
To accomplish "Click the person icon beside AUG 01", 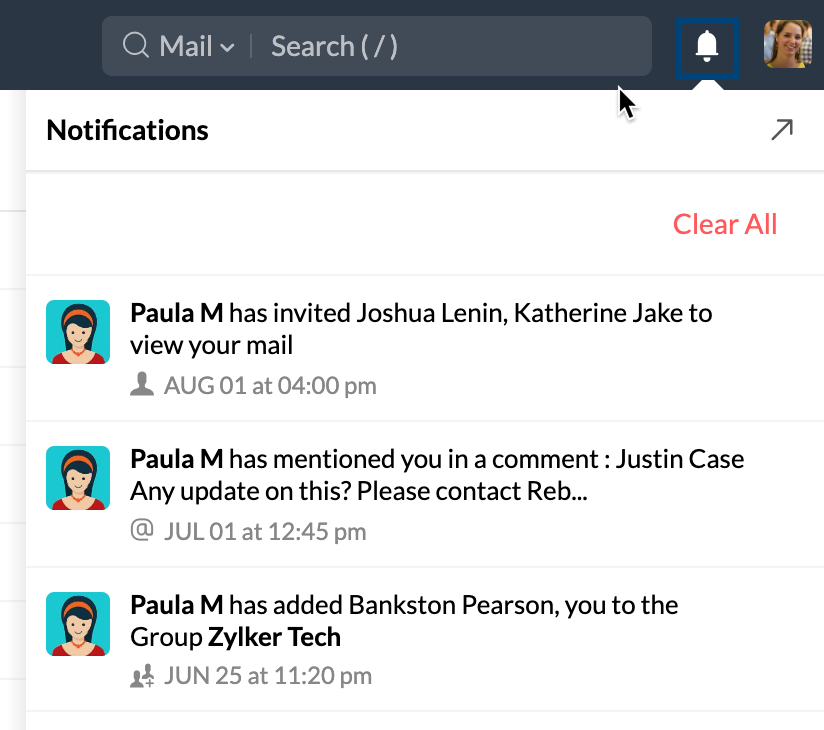I will pyautogui.click(x=142, y=385).
